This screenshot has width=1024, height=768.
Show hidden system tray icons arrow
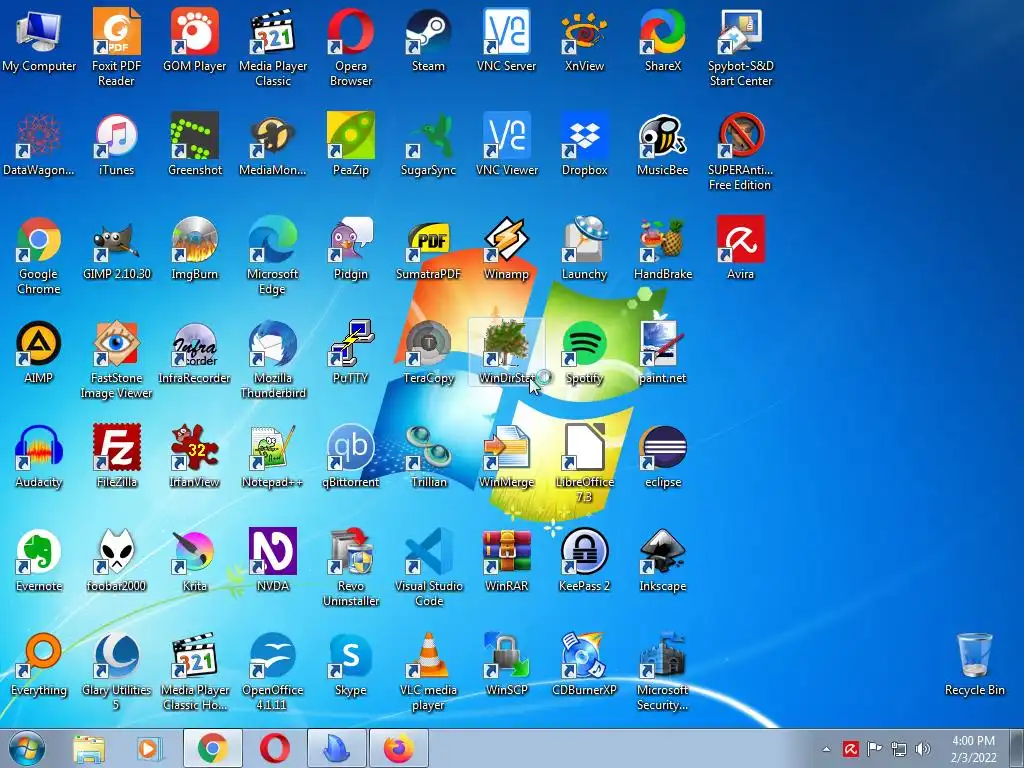[826, 749]
